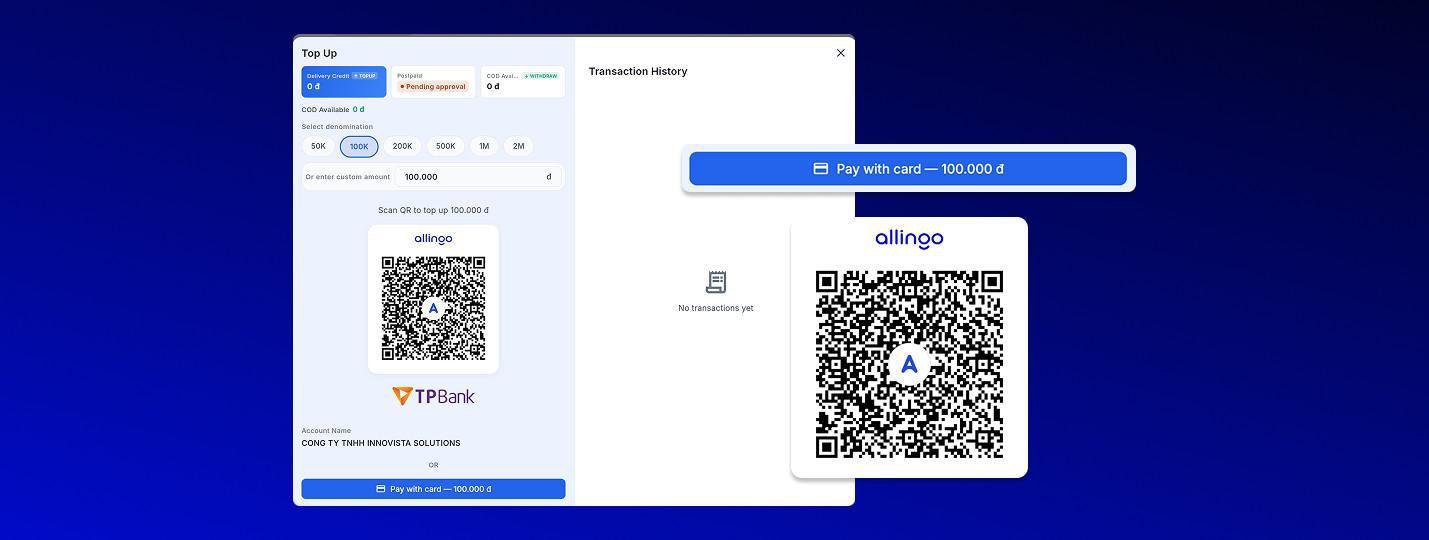The height and width of the screenshot is (540, 1429).
Task: Click the TPBank logo
Action: tap(433, 396)
